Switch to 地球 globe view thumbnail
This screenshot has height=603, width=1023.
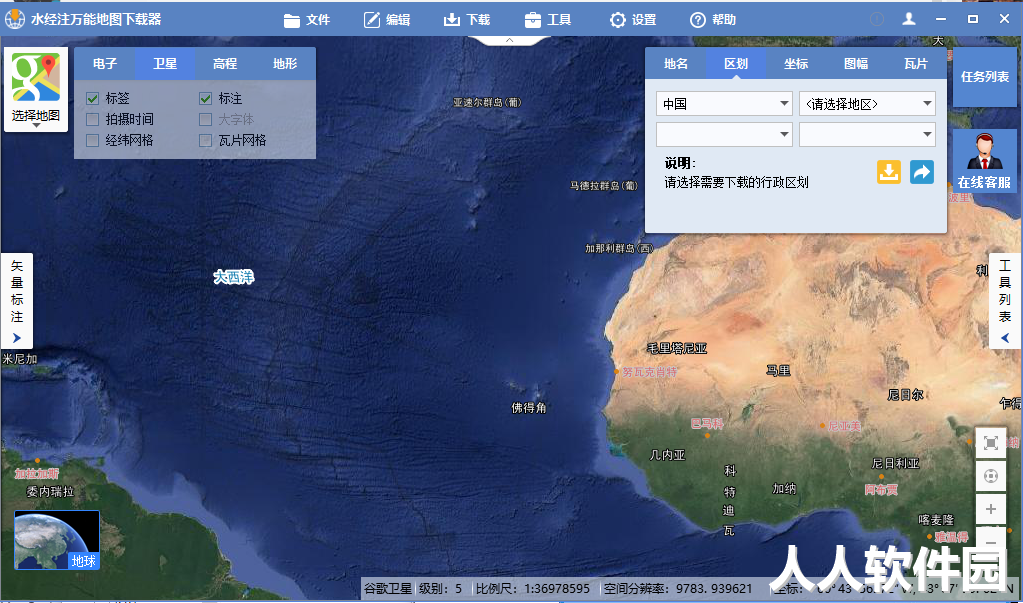point(57,540)
